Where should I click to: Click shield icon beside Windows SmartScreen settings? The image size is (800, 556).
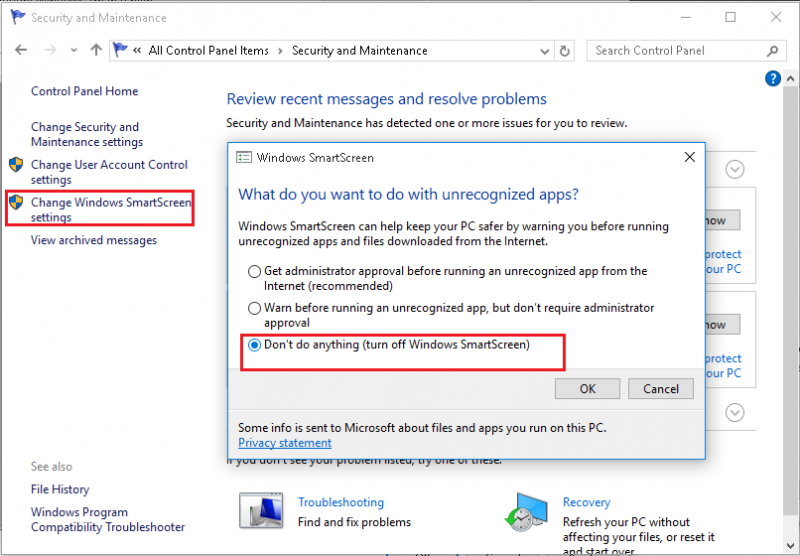[x=16, y=202]
